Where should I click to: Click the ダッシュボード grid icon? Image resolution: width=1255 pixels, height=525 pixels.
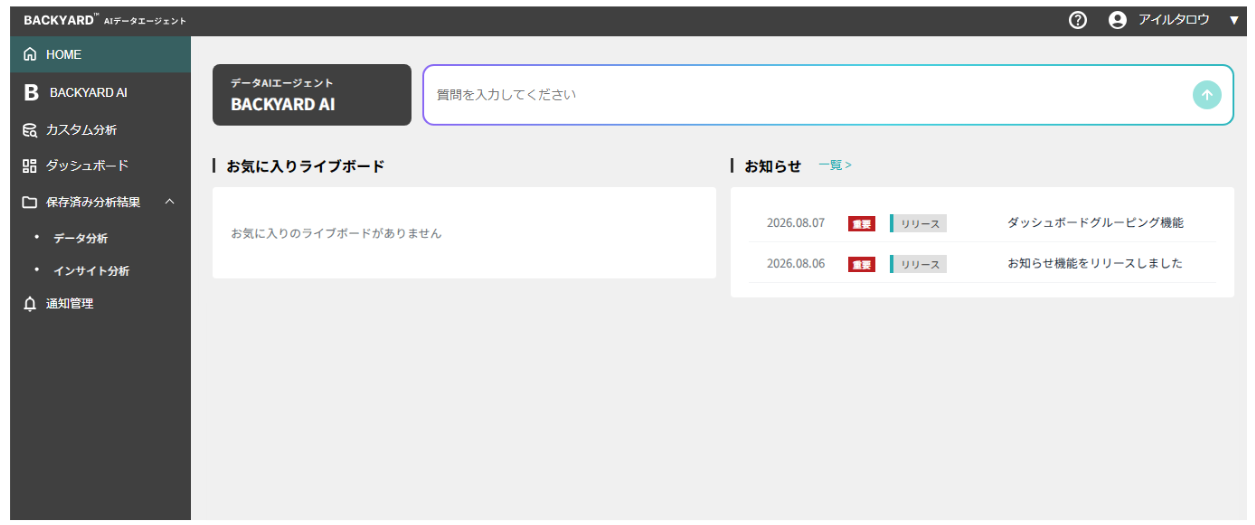(30, 166)
